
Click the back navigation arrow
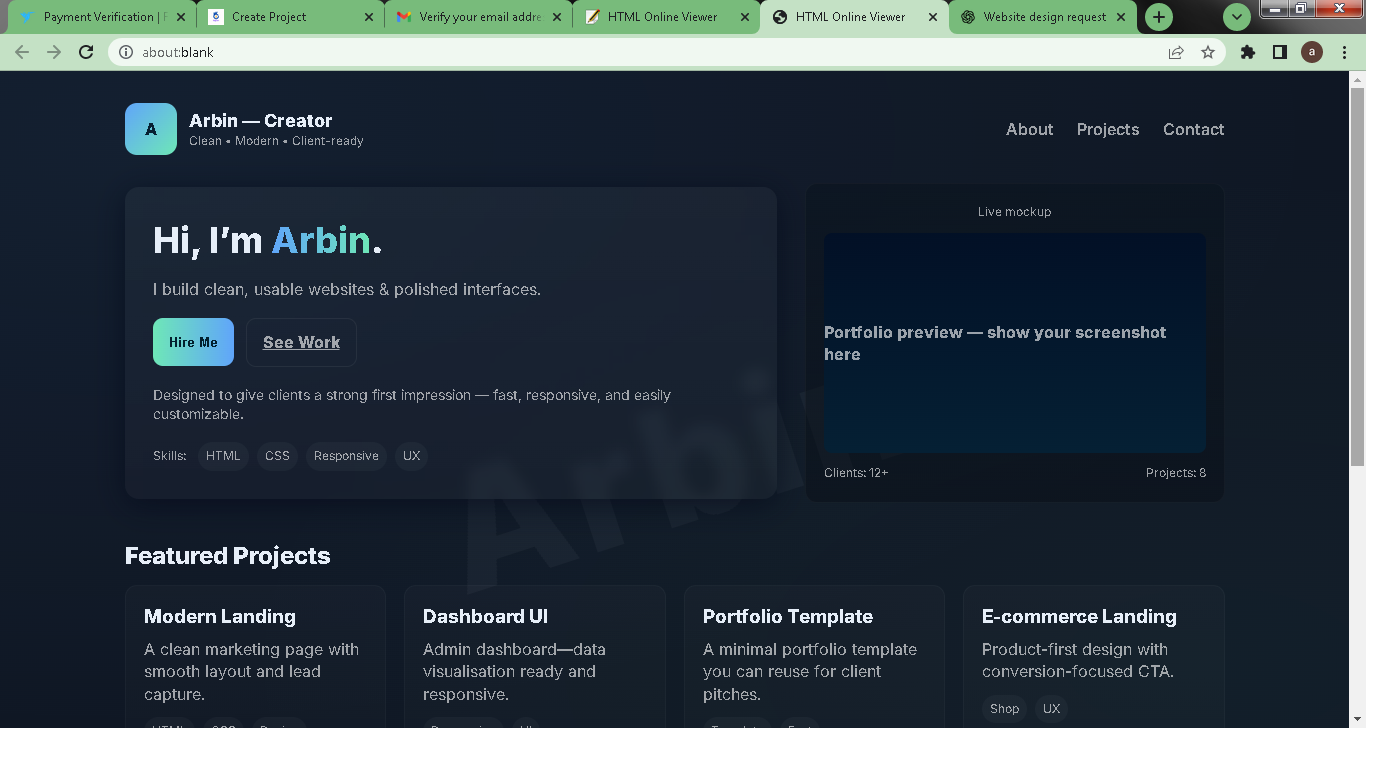coord(21,52)
